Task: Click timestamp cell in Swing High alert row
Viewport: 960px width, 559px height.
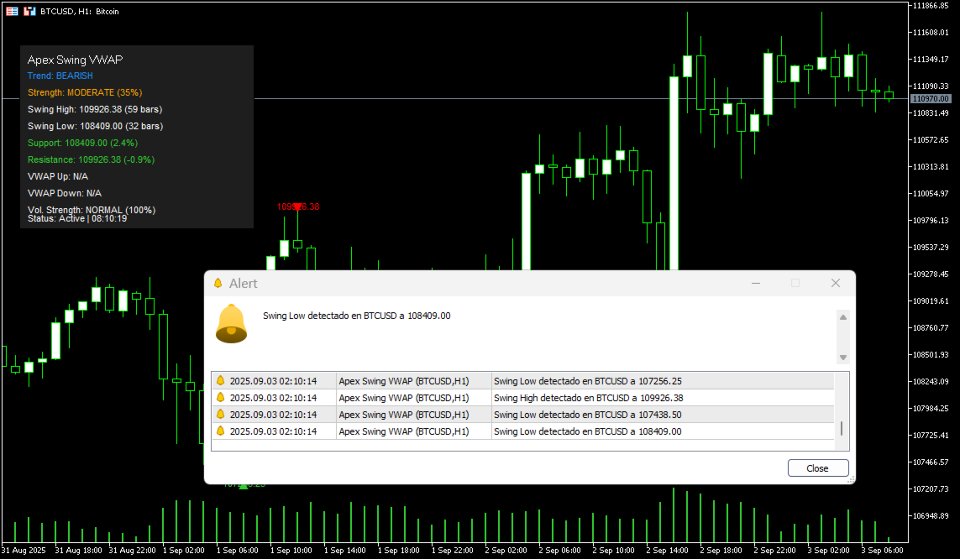Action: (273, 397)
